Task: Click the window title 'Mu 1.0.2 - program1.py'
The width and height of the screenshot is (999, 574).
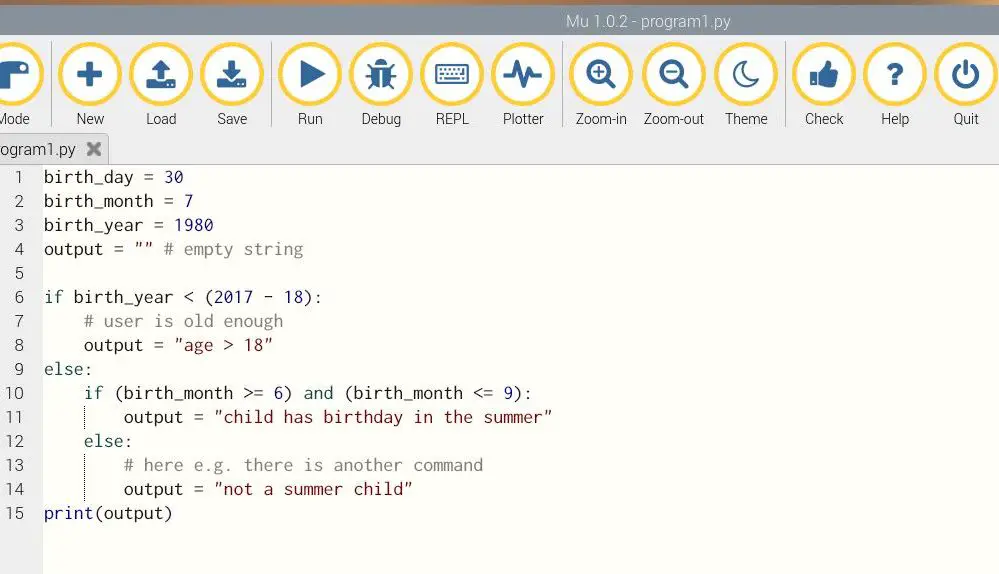Action: [648, 21]
